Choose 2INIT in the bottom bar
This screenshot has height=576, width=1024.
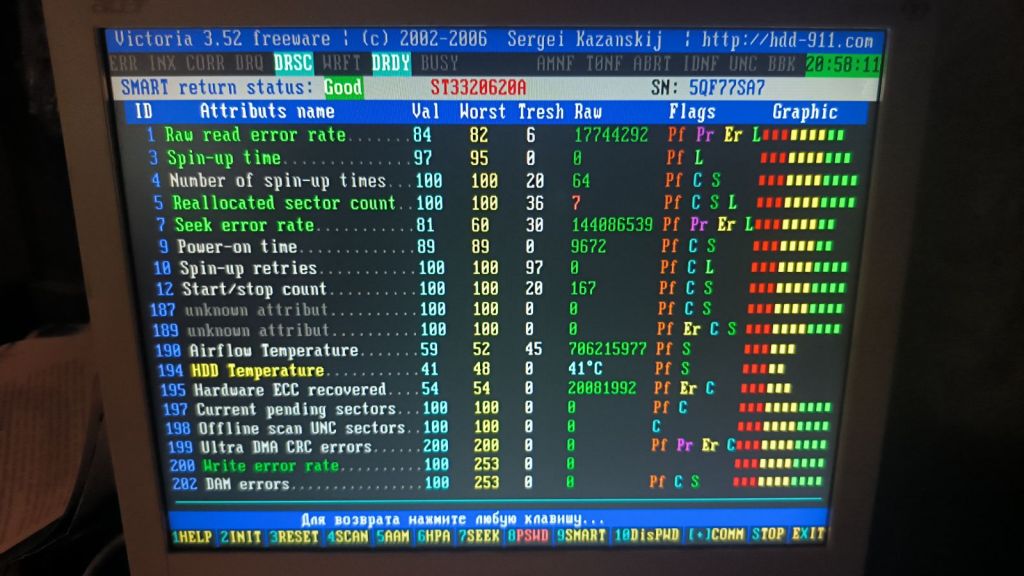pos(241,537)
